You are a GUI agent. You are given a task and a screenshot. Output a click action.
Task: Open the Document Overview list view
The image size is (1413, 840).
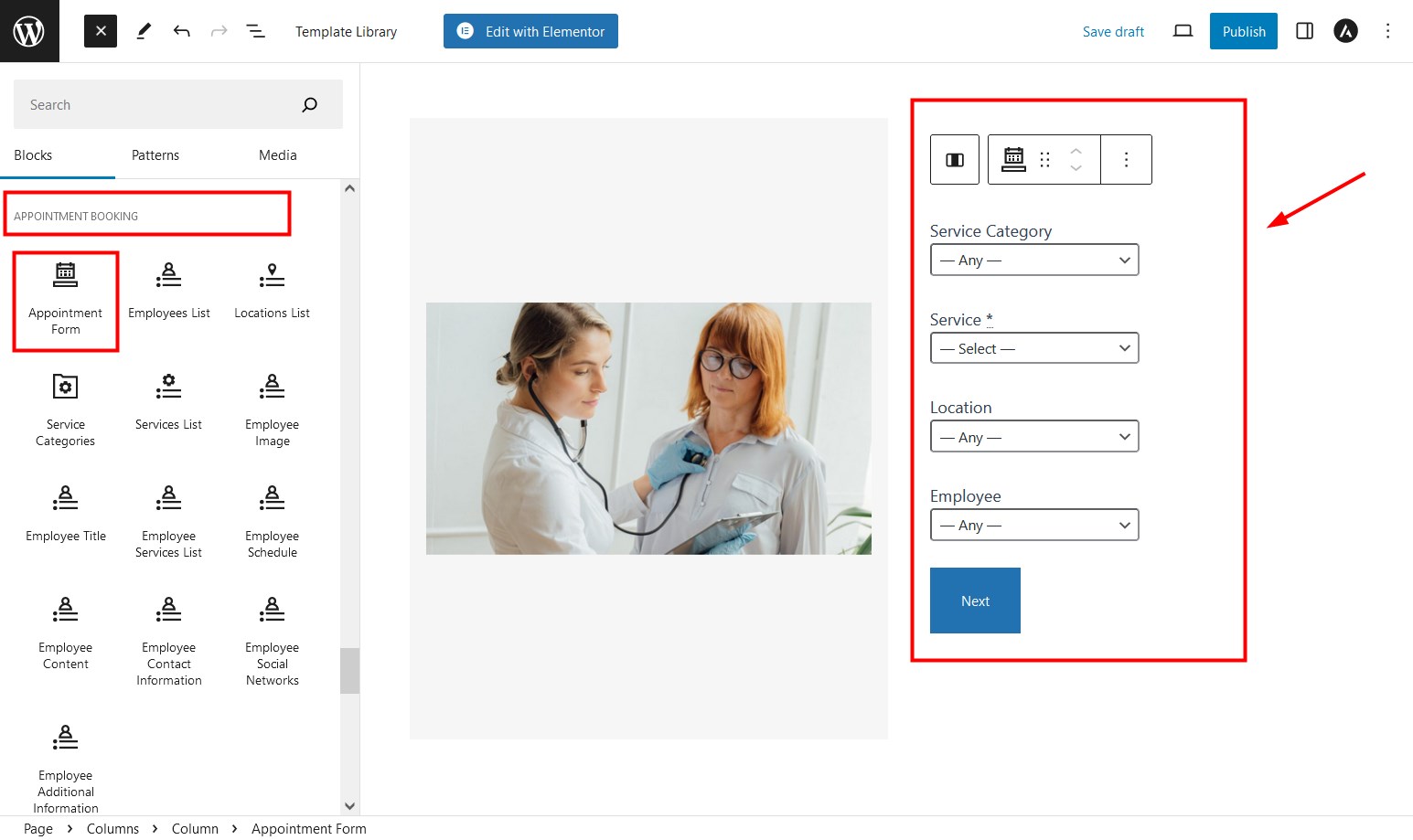[256, 31]
